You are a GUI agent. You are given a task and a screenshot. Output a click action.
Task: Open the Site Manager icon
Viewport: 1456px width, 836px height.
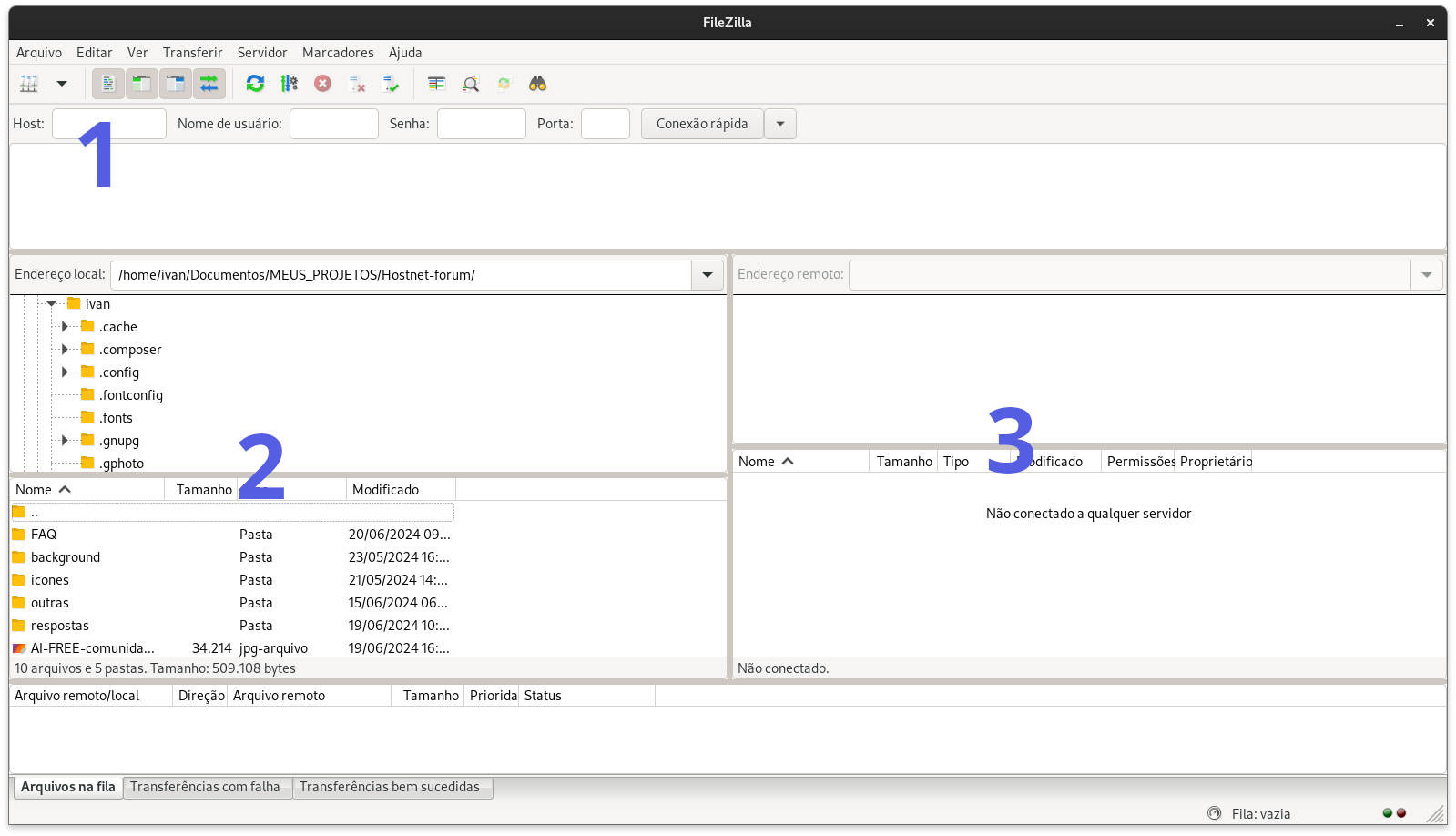click(29, 84)
